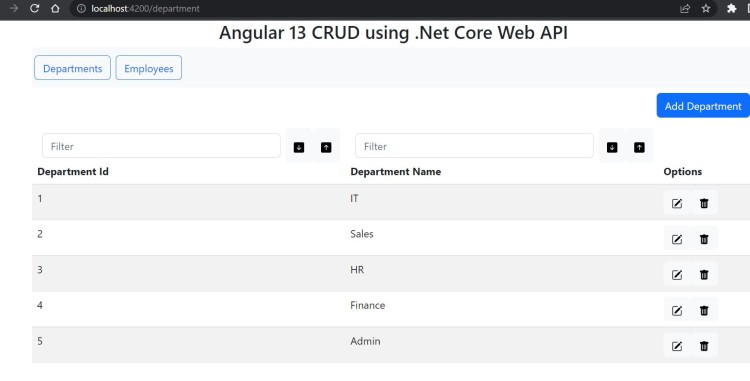Go forward in browser history
750x381 pixels.
13,8
